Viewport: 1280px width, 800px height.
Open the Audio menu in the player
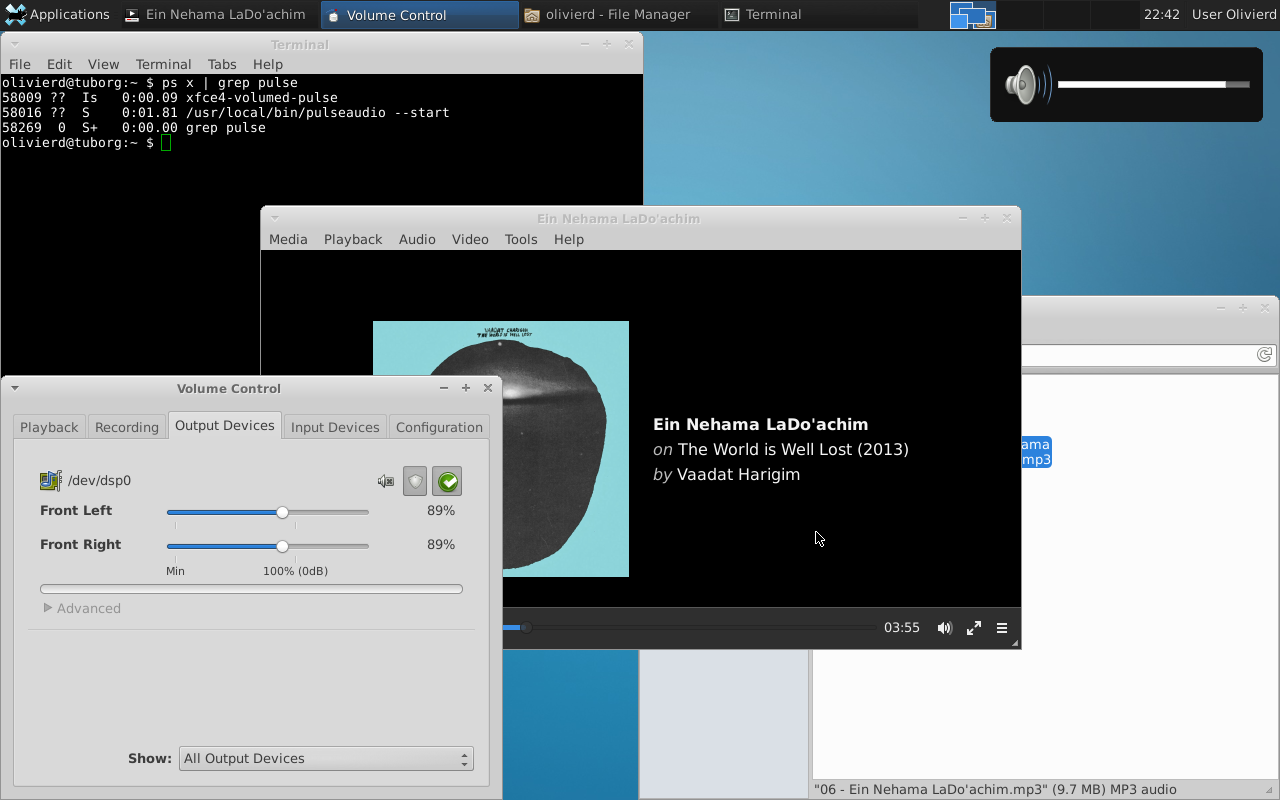coord(417,239)
